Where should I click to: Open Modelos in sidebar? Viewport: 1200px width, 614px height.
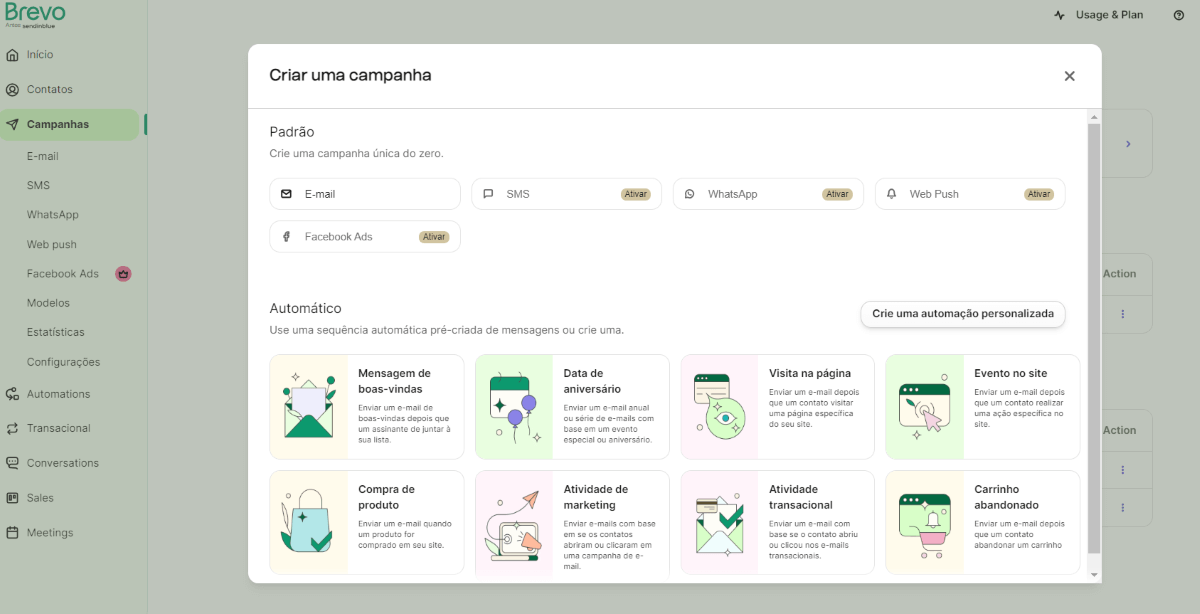[x=48, y=303]
